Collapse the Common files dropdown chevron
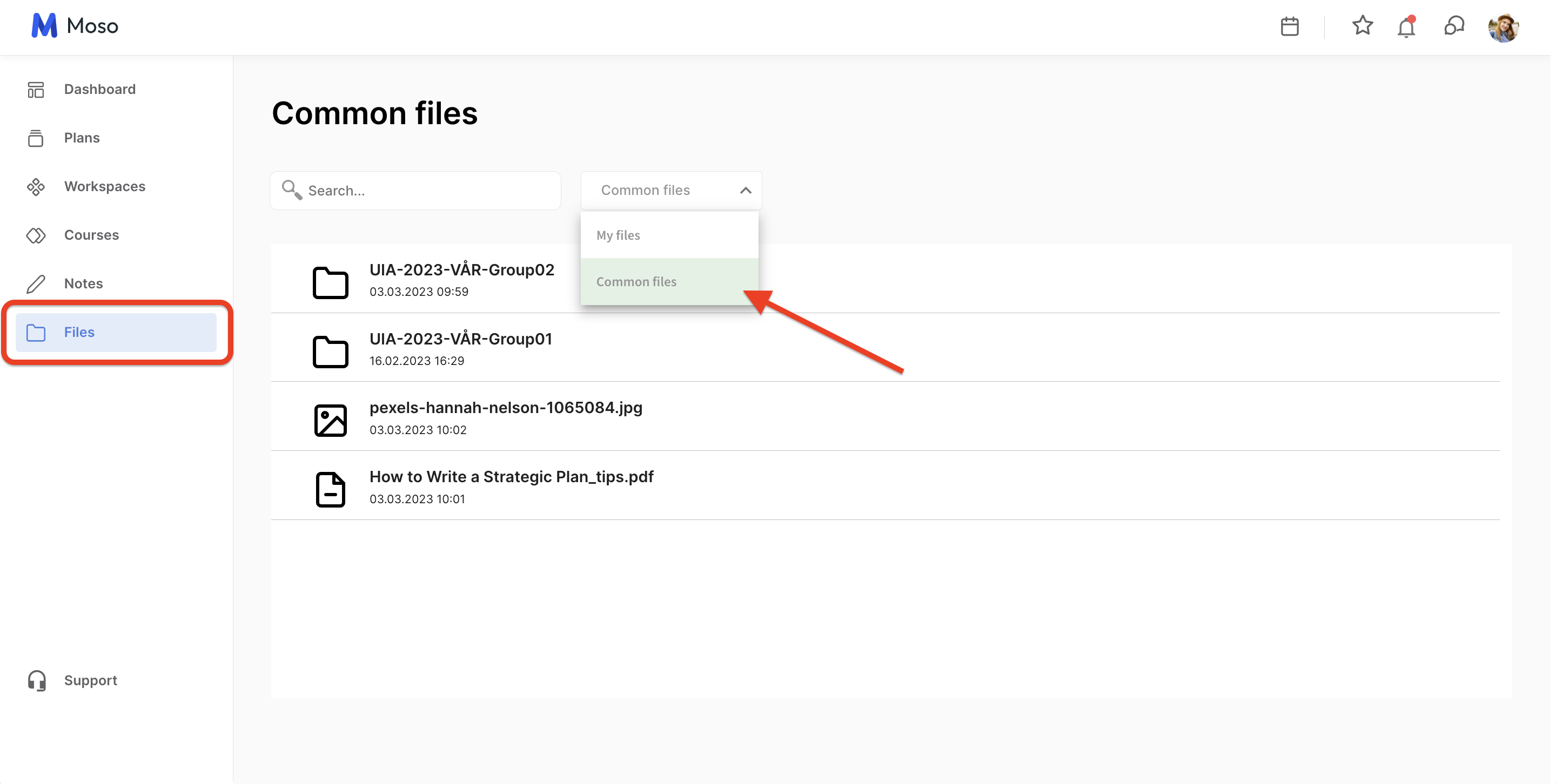The height and width of the screenshot is (784, 1556). click(x=746, y=191)
